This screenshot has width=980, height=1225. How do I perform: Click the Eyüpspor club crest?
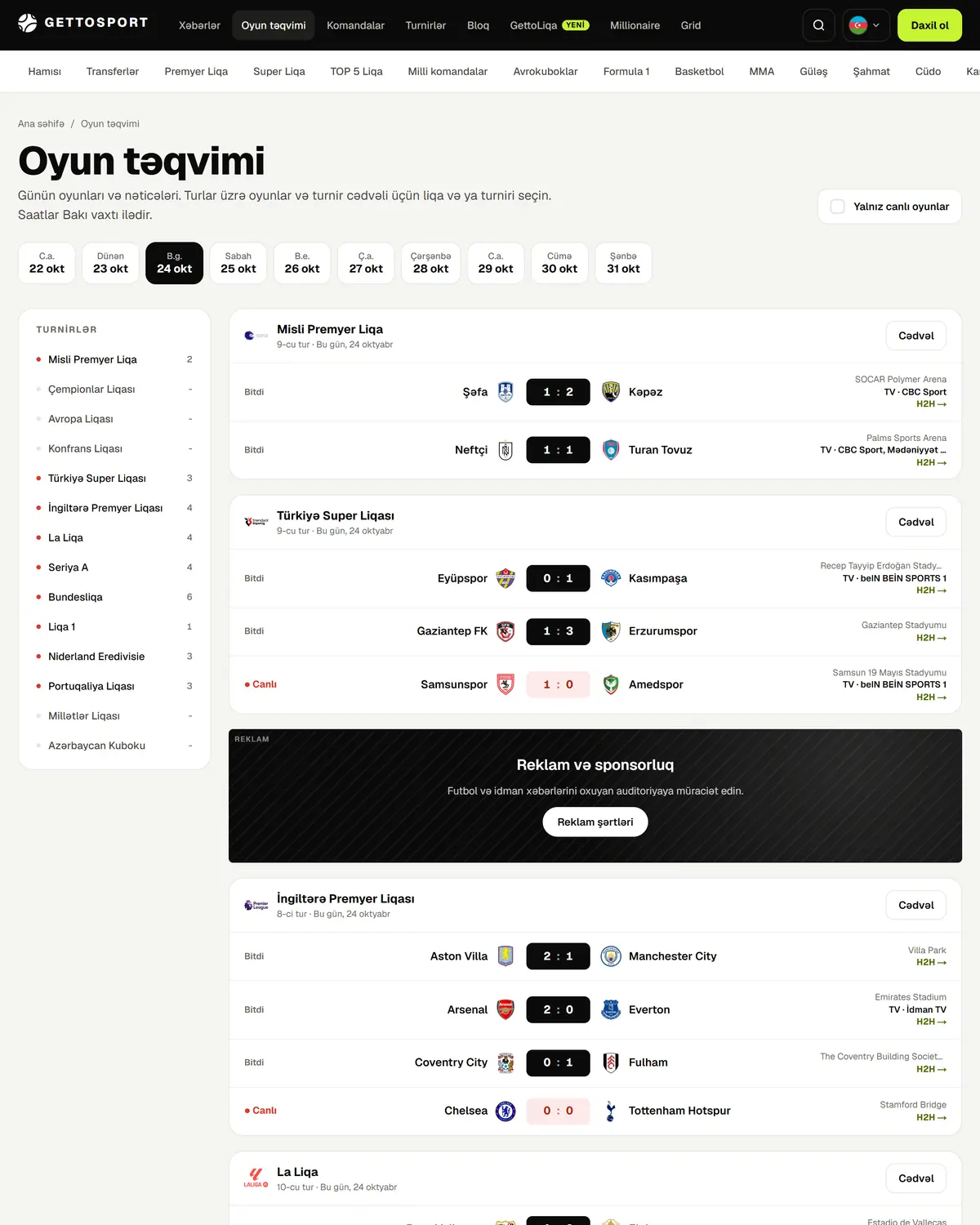pyautogui.click(x=506, y=578)
